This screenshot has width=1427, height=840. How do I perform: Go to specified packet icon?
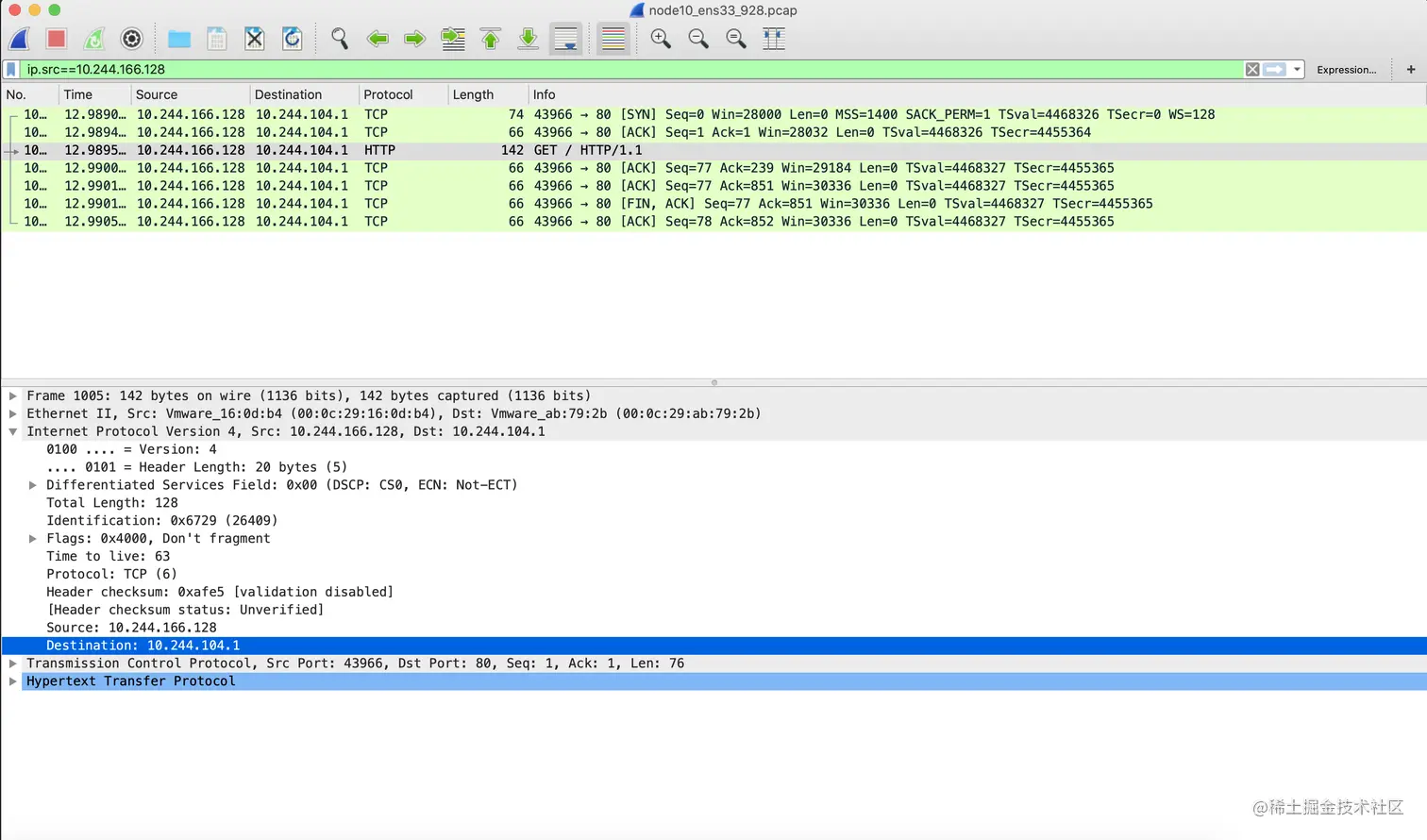453,39
